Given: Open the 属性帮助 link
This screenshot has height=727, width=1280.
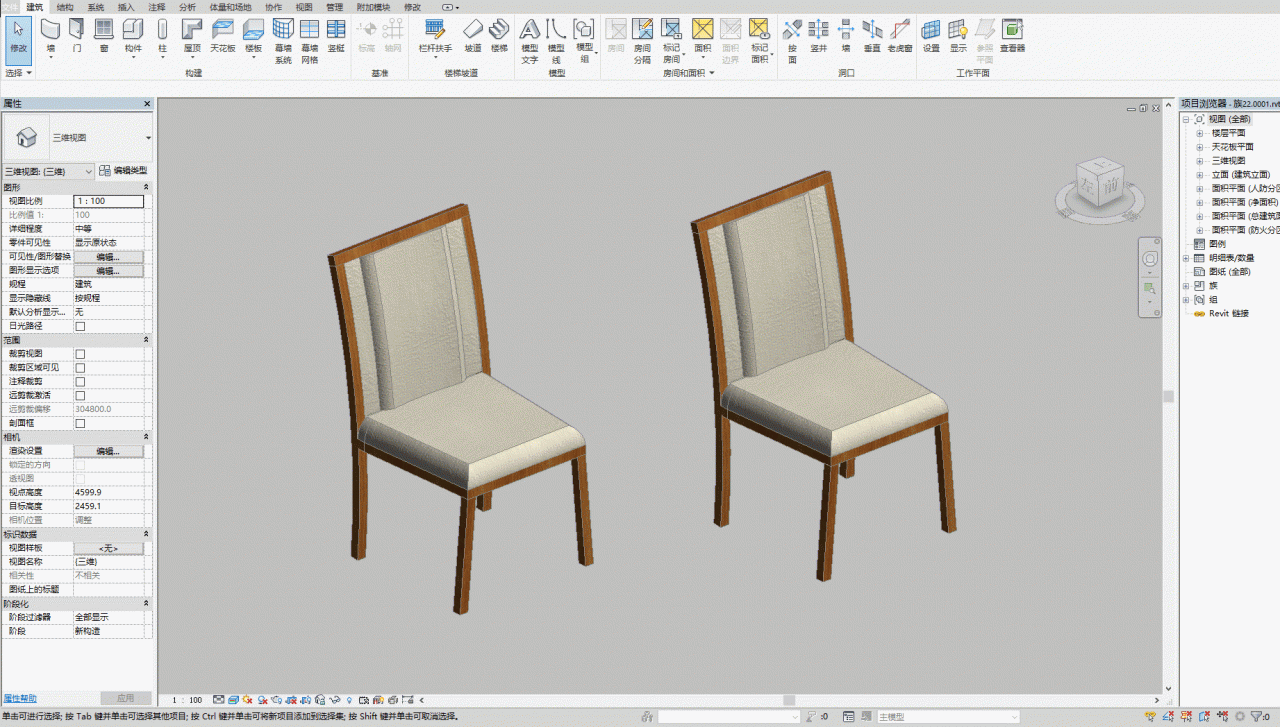Looking at the screenshot, I should [20, 698].
